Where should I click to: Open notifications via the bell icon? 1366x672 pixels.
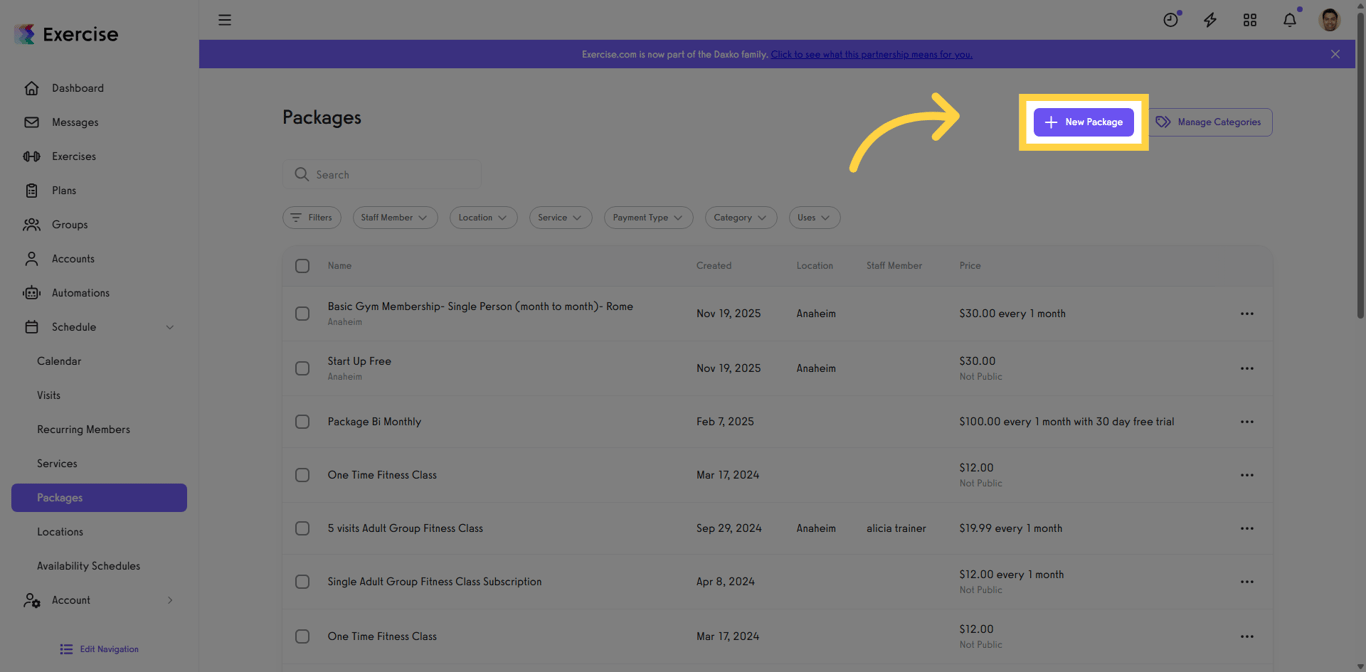tap(1289, 19)
